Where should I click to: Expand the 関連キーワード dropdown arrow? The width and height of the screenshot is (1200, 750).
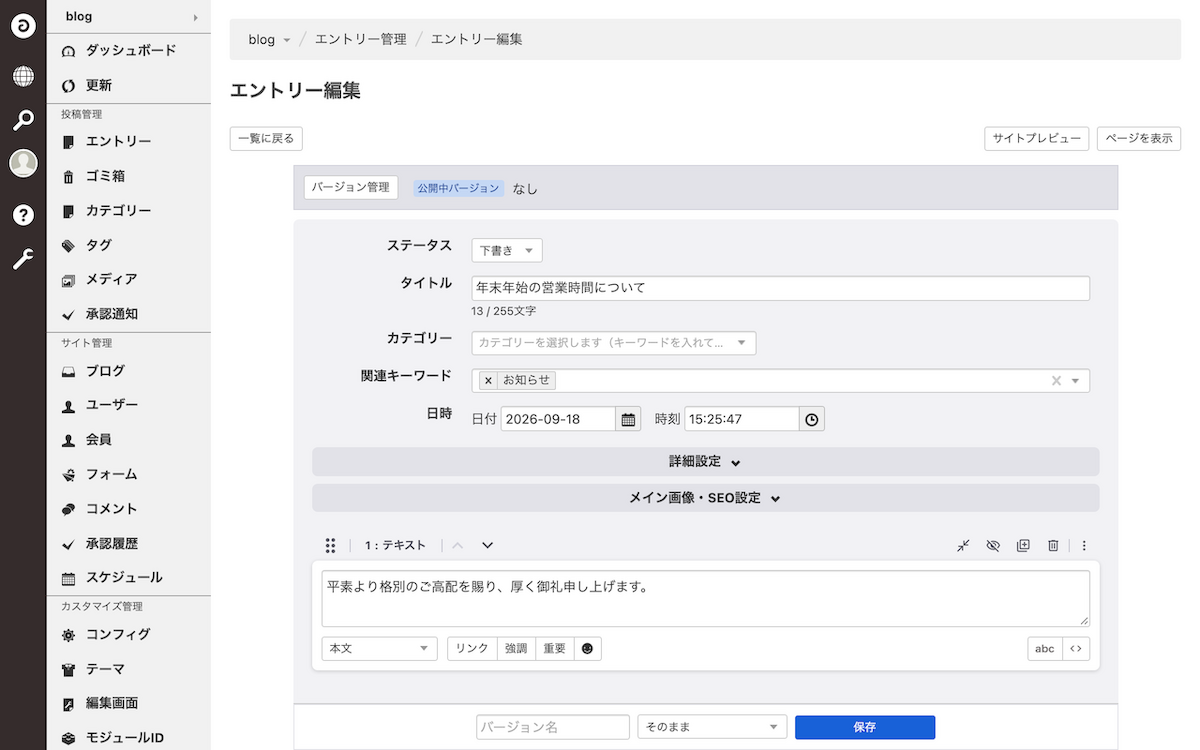click(1076, 381)
